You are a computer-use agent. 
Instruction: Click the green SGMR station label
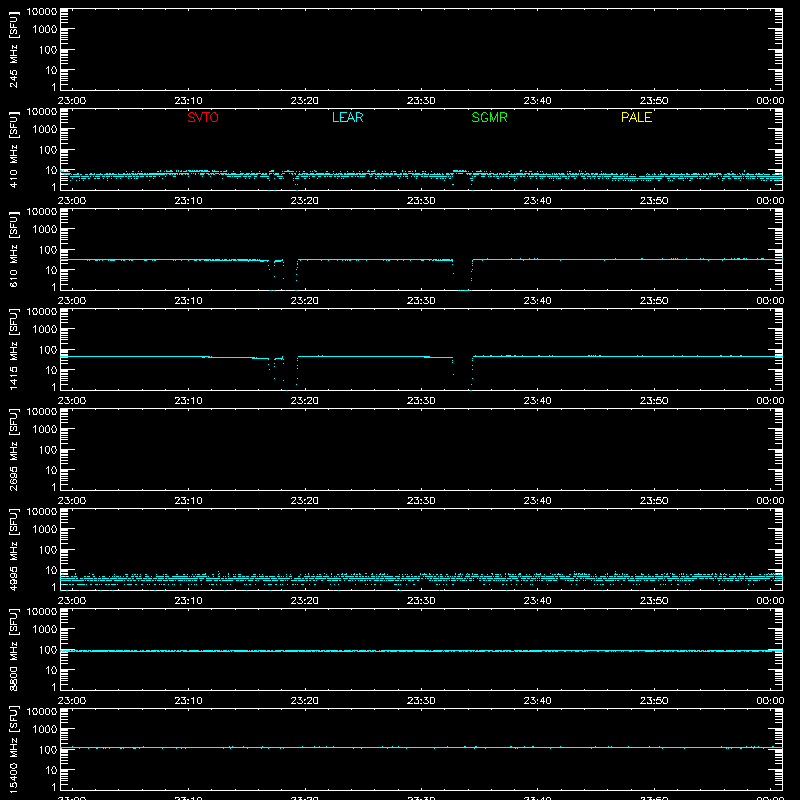[x=489, y=117]
